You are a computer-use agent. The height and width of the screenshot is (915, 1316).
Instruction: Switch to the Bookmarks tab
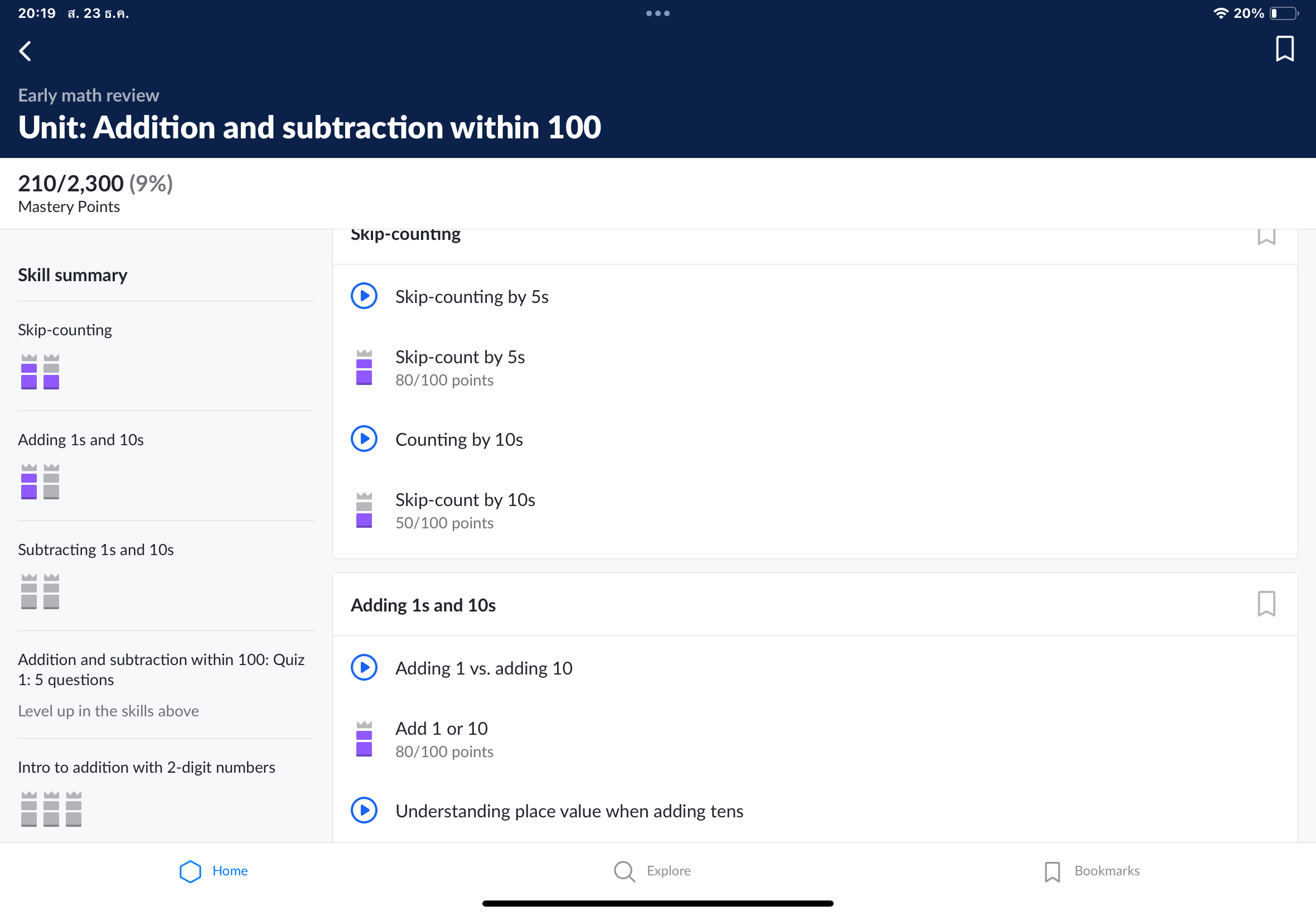pos(1091,871)
